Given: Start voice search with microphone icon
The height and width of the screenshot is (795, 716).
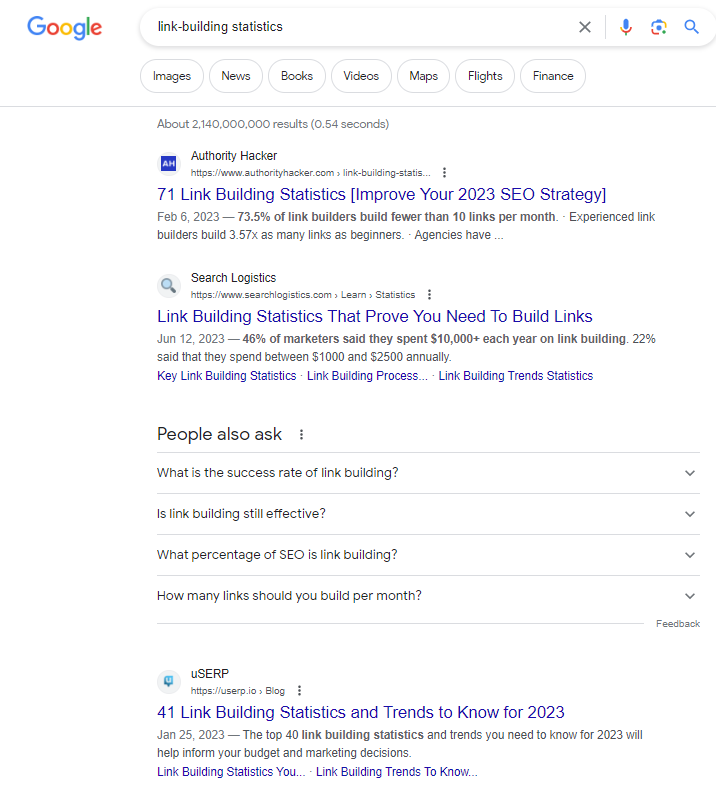Looking at the screenshot, I should (626, 27).
